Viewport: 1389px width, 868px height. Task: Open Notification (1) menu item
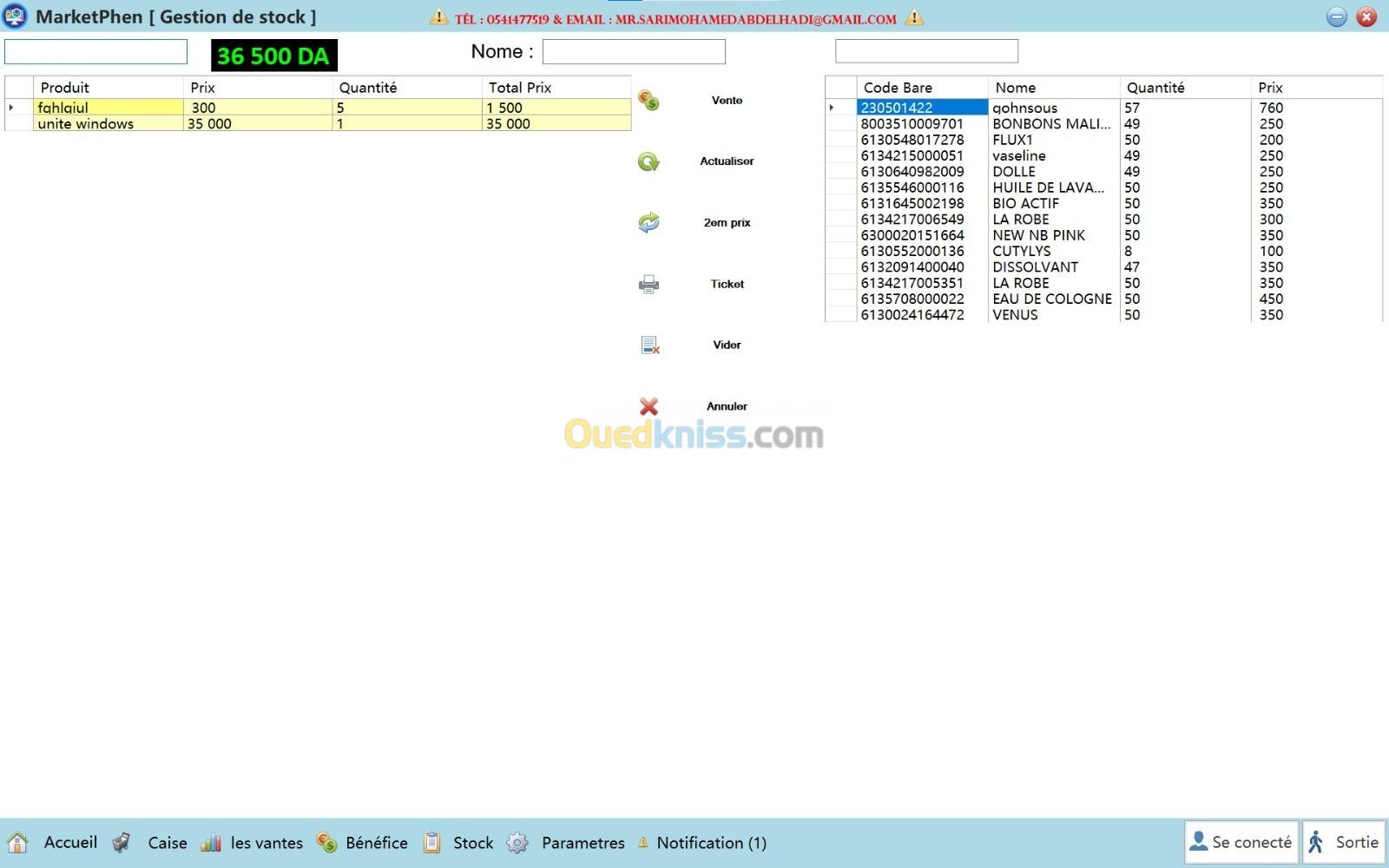coord(711,843)
